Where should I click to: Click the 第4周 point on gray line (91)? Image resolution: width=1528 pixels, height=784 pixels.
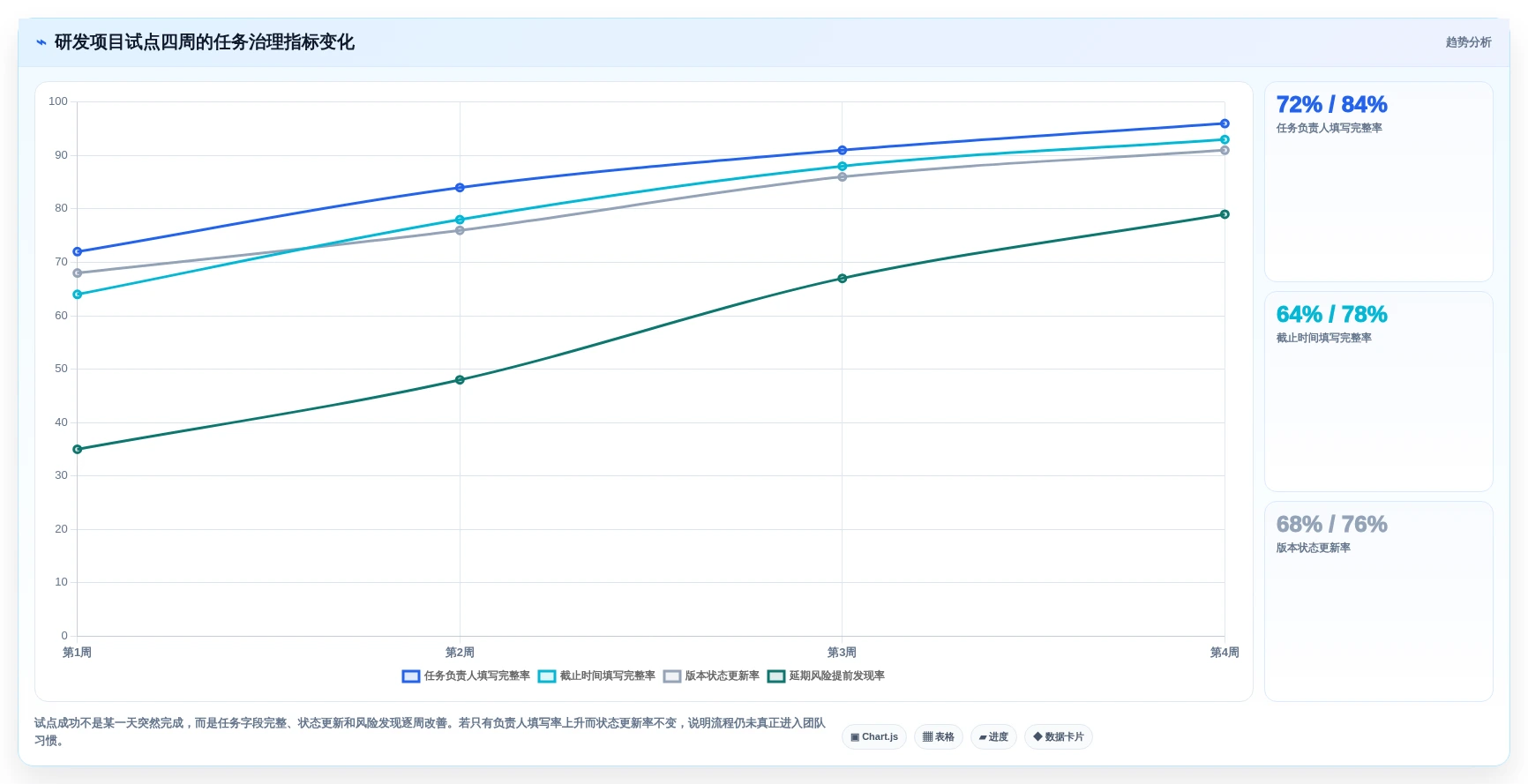pyautogui.click(x=1225, y=151)
